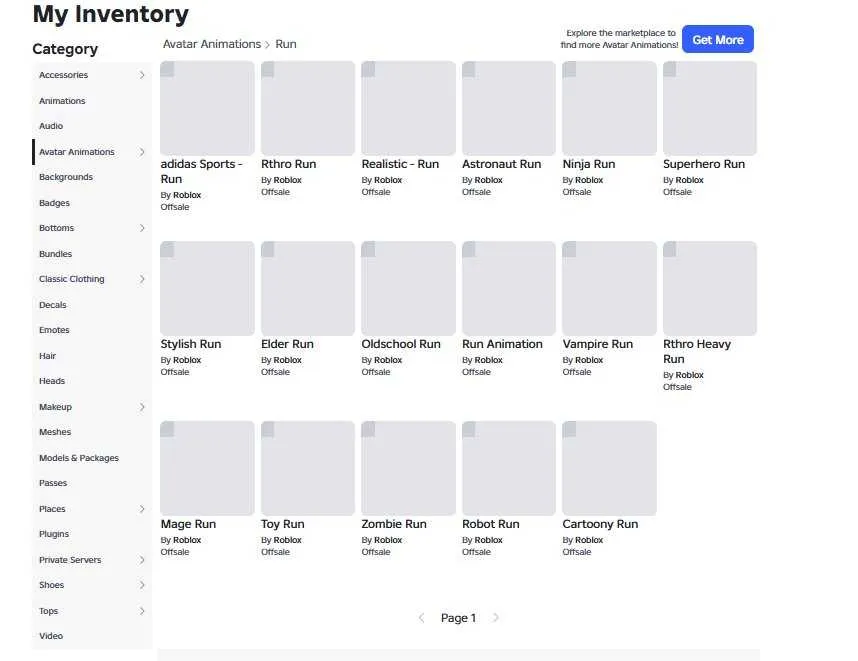Go to the next page arrow
The width and height of the screenshot is (858, 661).
tap(496, 618)
